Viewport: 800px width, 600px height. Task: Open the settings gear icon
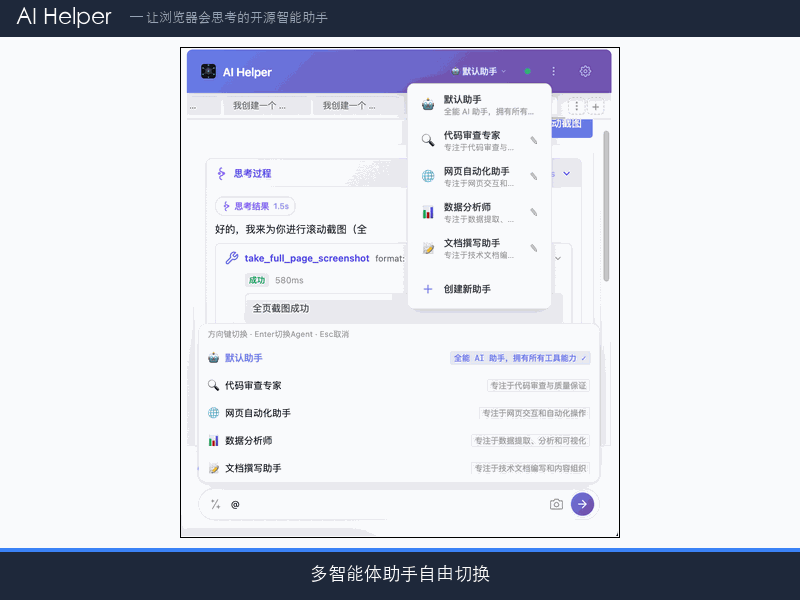coord(585,71)
